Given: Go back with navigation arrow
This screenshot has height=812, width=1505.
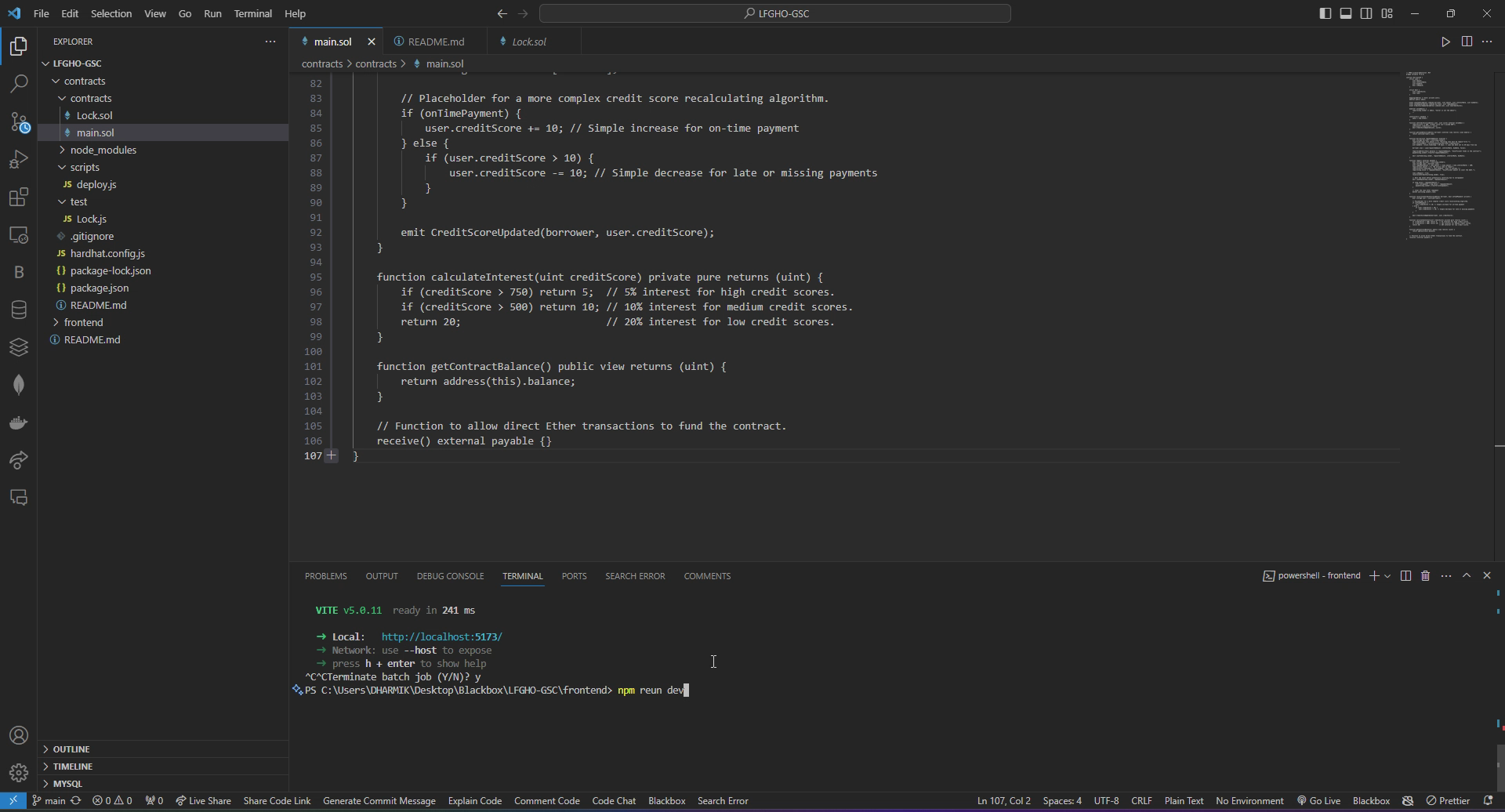Looking at the screenshot, I should (502, 13).
